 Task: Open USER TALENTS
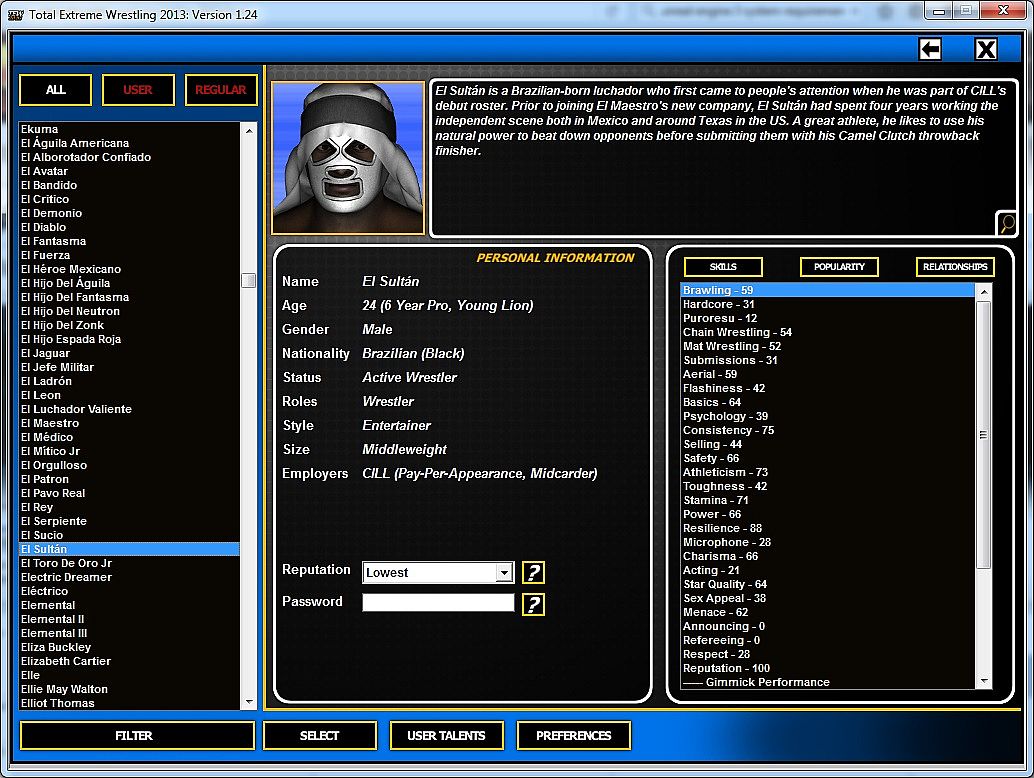[x=446, y=735]
